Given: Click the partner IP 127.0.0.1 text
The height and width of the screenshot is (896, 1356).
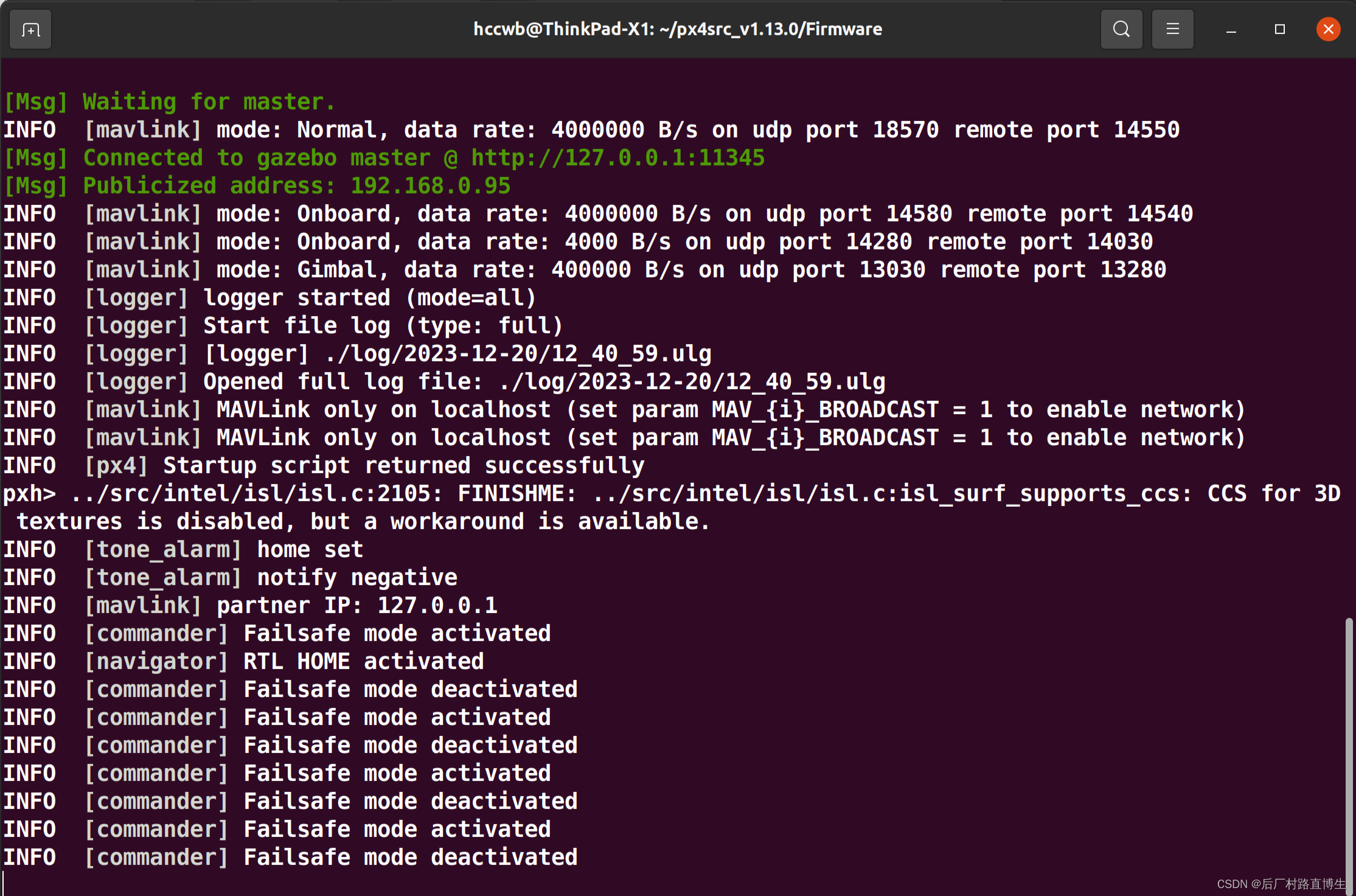Looking at the screenshot, I should click(437, 606).
